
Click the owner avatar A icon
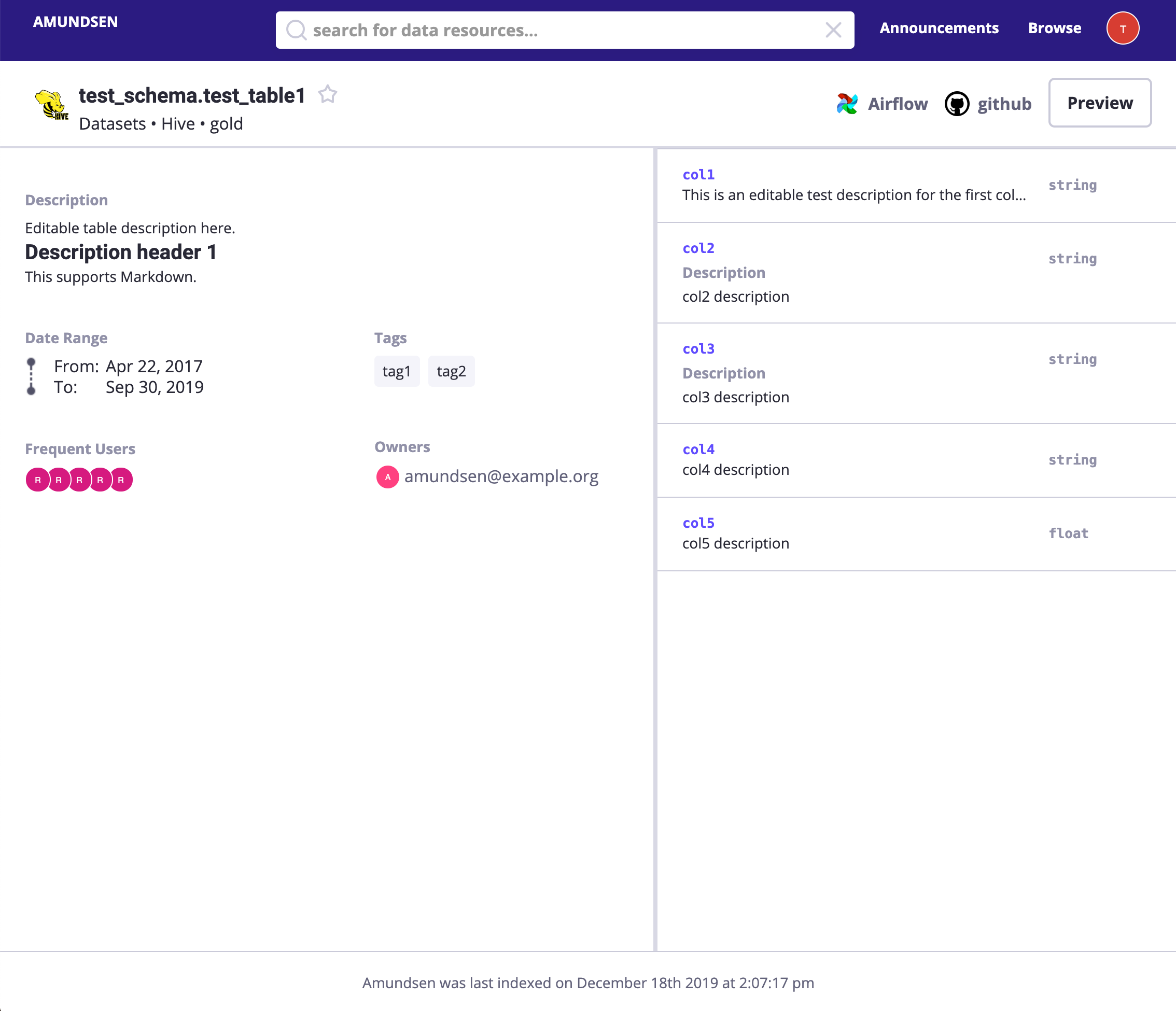point(388,477)
